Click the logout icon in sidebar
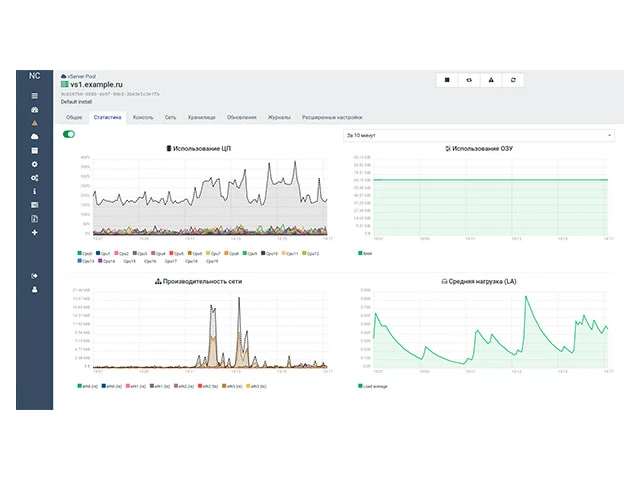This screenshot has height=480, width=640. coord(35,275)
